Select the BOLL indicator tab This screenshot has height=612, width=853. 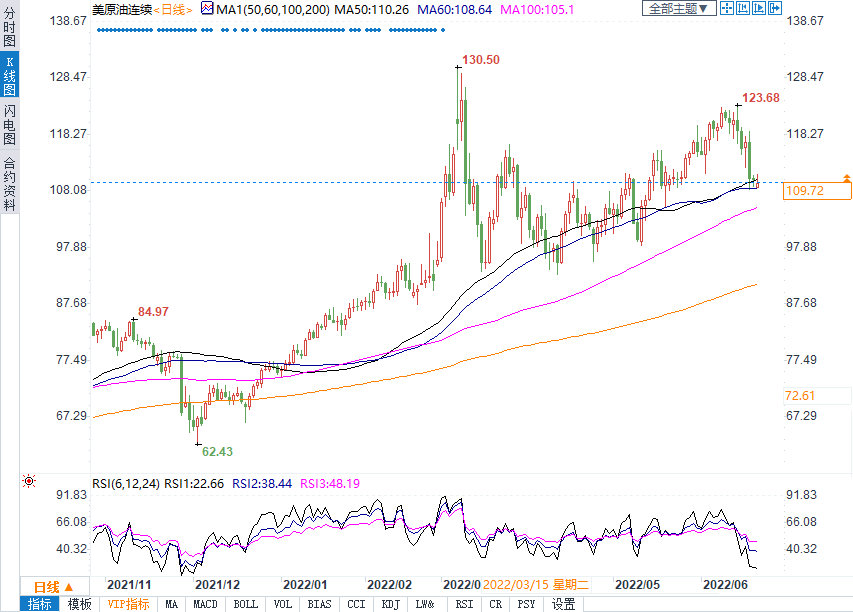point(245,604)
